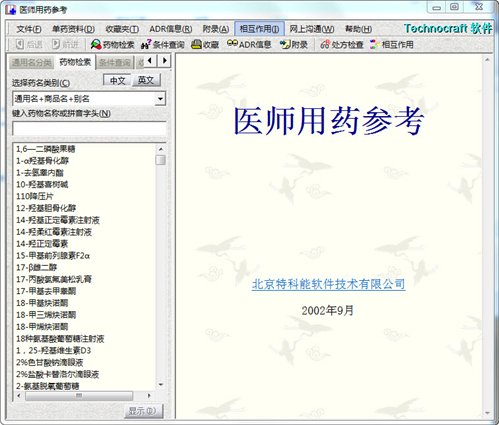Click the drug name input field
The image size is (499, 425).
[x=89, y=128]
